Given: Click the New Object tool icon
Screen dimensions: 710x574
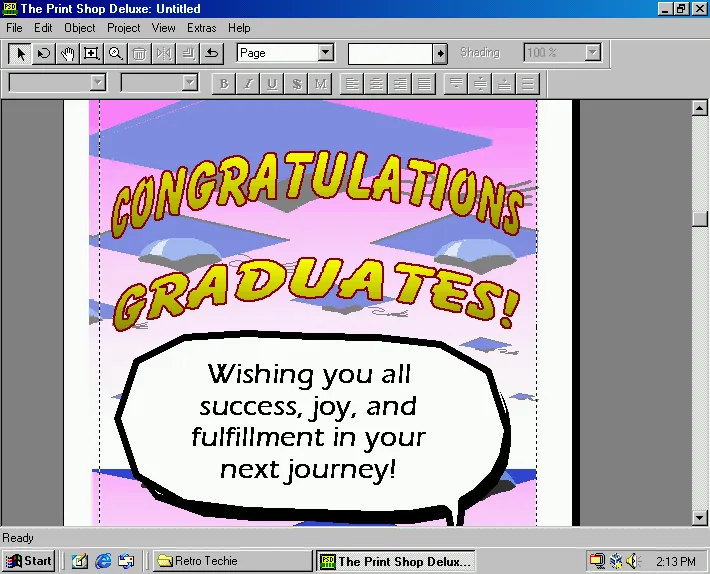Looking at the screenshot, I should (91, 53).
